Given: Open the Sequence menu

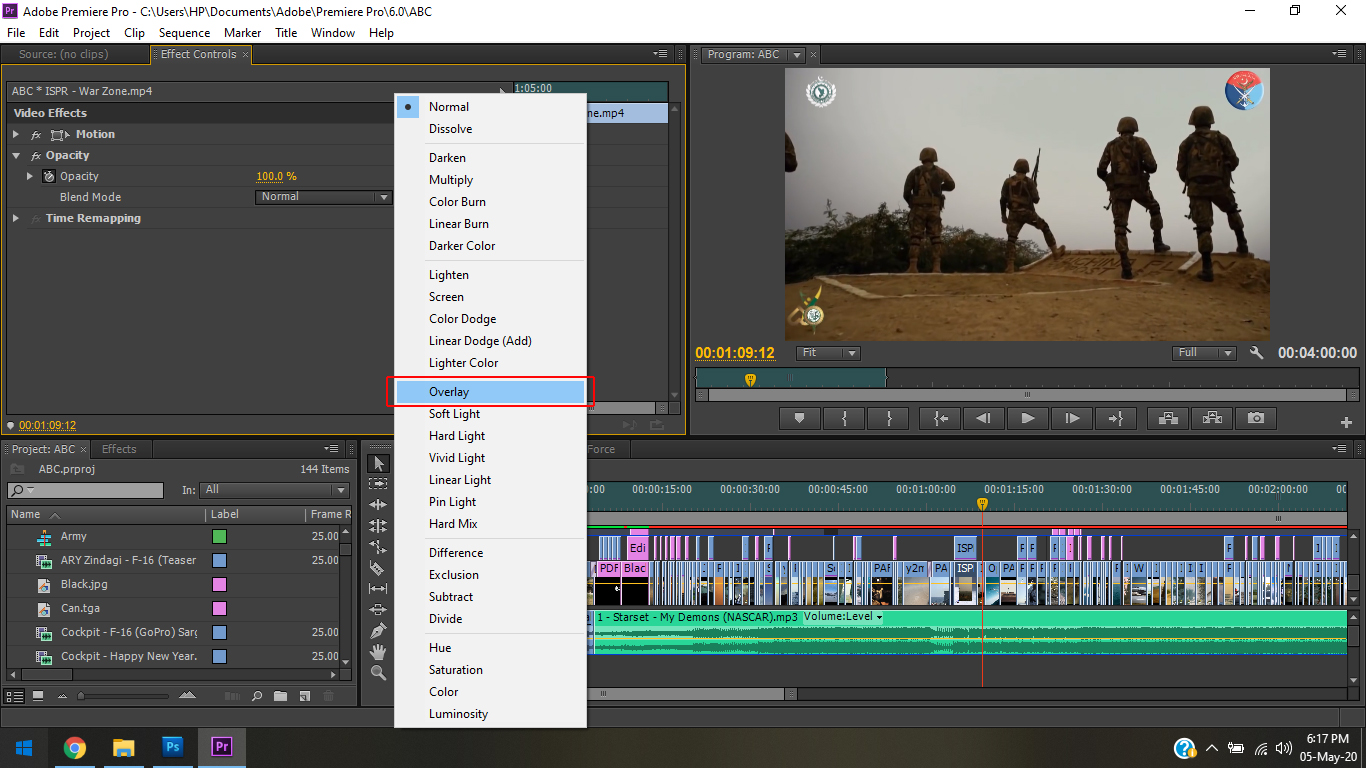Looking at the screenshot, I should click(184, 33).
